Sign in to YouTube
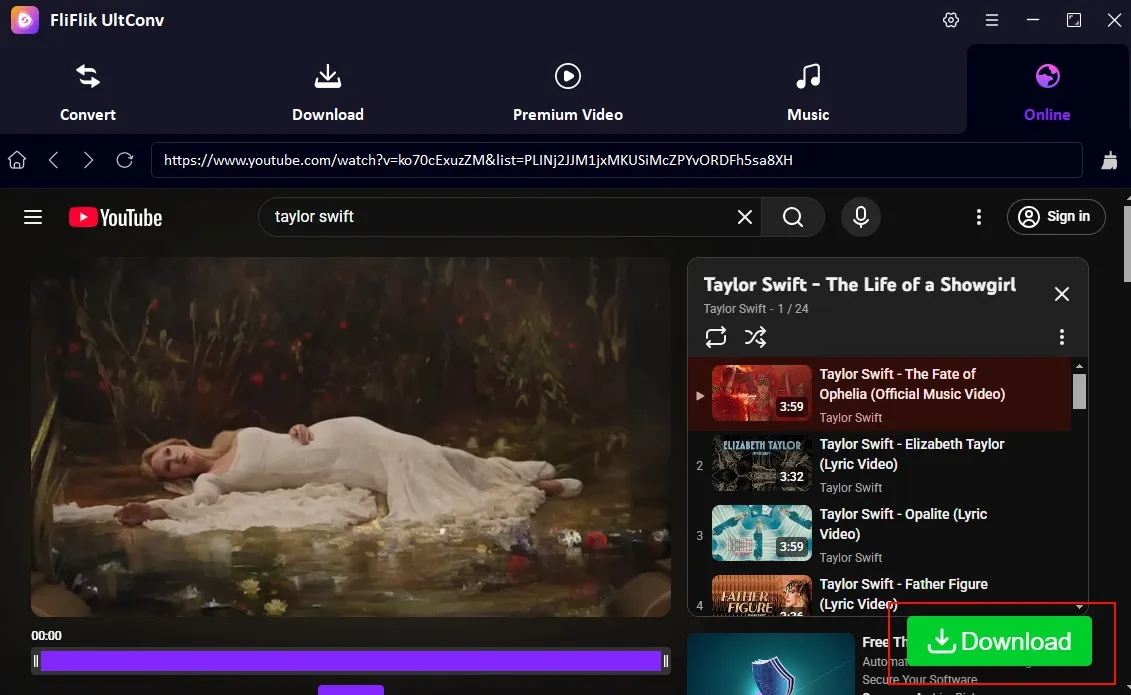1131x695 pixels. coord(1056,217)
